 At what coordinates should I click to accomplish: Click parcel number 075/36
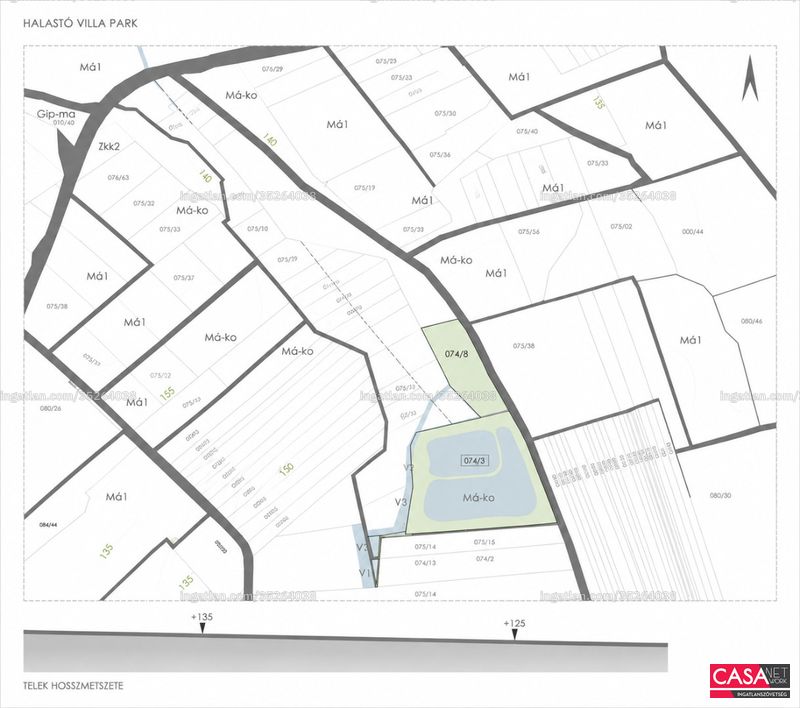[x=440, y=155]
